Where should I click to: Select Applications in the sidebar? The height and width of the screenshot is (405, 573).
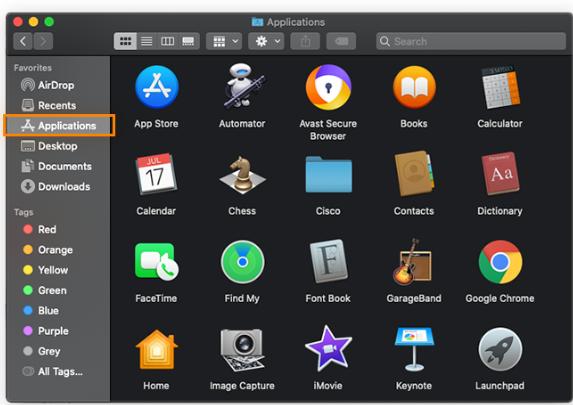(58, 126)
